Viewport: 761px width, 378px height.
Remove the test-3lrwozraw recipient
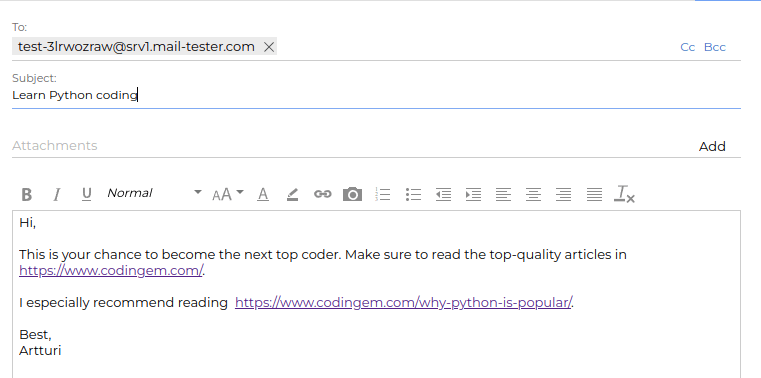tap(269, 47)
